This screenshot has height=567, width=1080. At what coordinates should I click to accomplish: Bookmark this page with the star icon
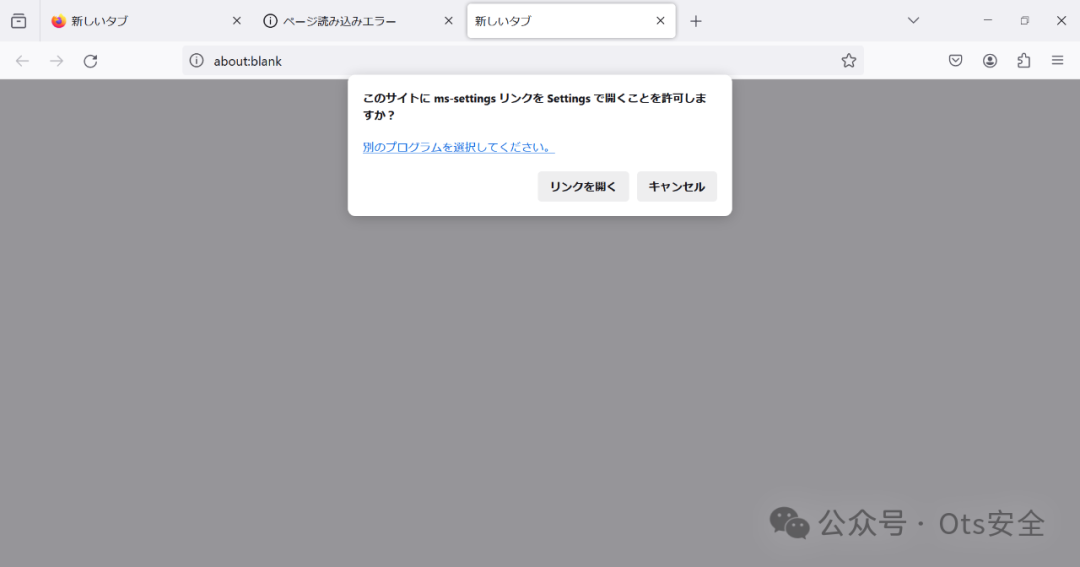(849, 61)
